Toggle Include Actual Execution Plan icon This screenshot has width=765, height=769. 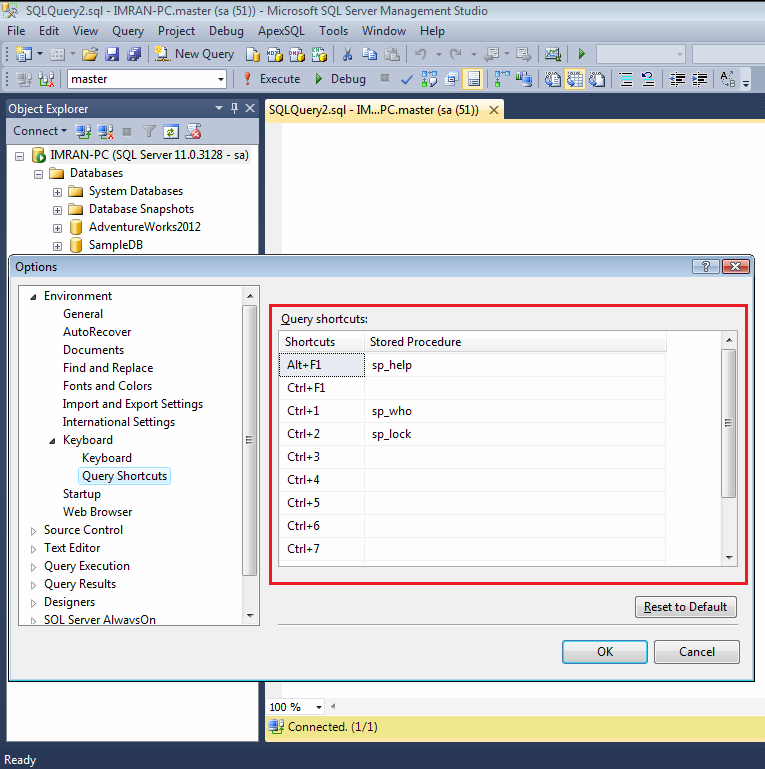click(502, 79)
